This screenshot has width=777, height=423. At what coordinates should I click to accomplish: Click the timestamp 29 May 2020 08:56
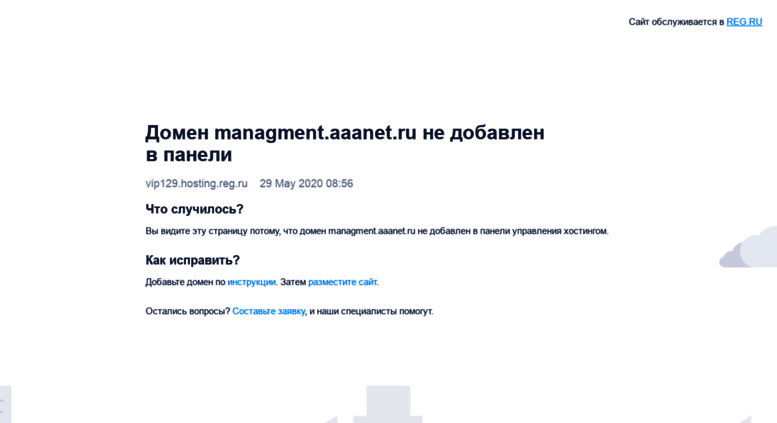pos(306,183)
